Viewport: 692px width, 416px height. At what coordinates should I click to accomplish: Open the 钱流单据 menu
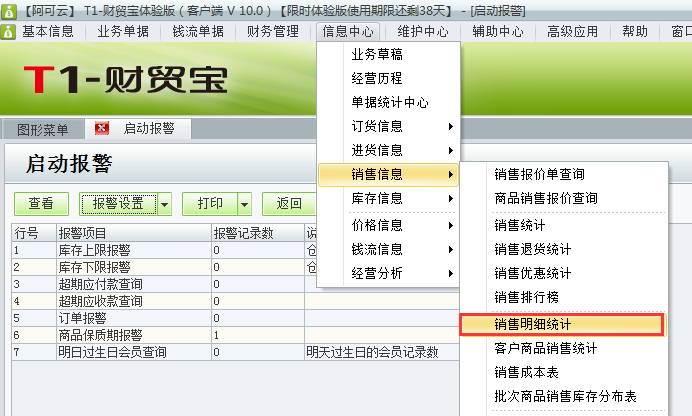click(198, 32)
